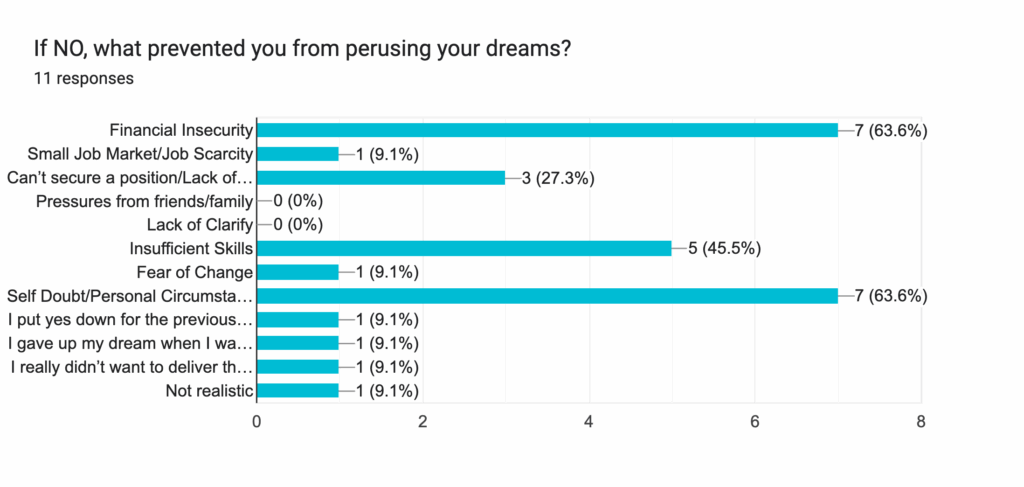Click the x-axis tick label 8

(x=920, y=422)
